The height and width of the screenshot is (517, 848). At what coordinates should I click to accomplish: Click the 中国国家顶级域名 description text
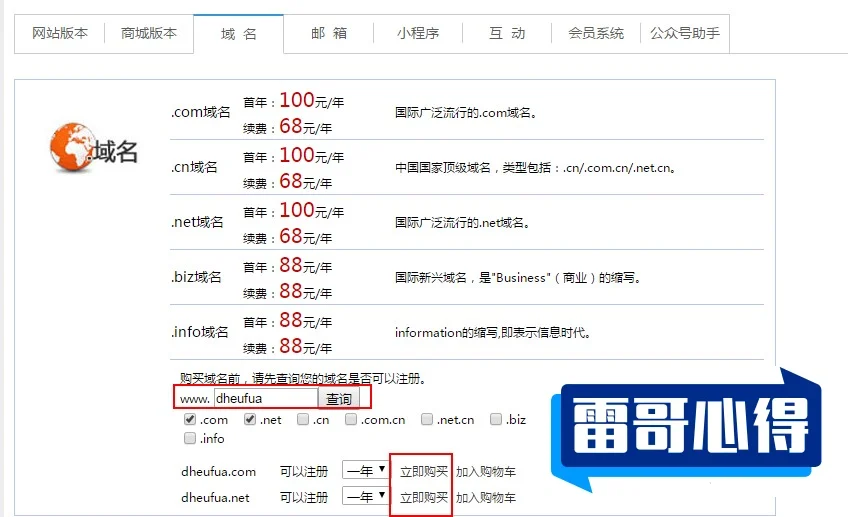[535, 168]
